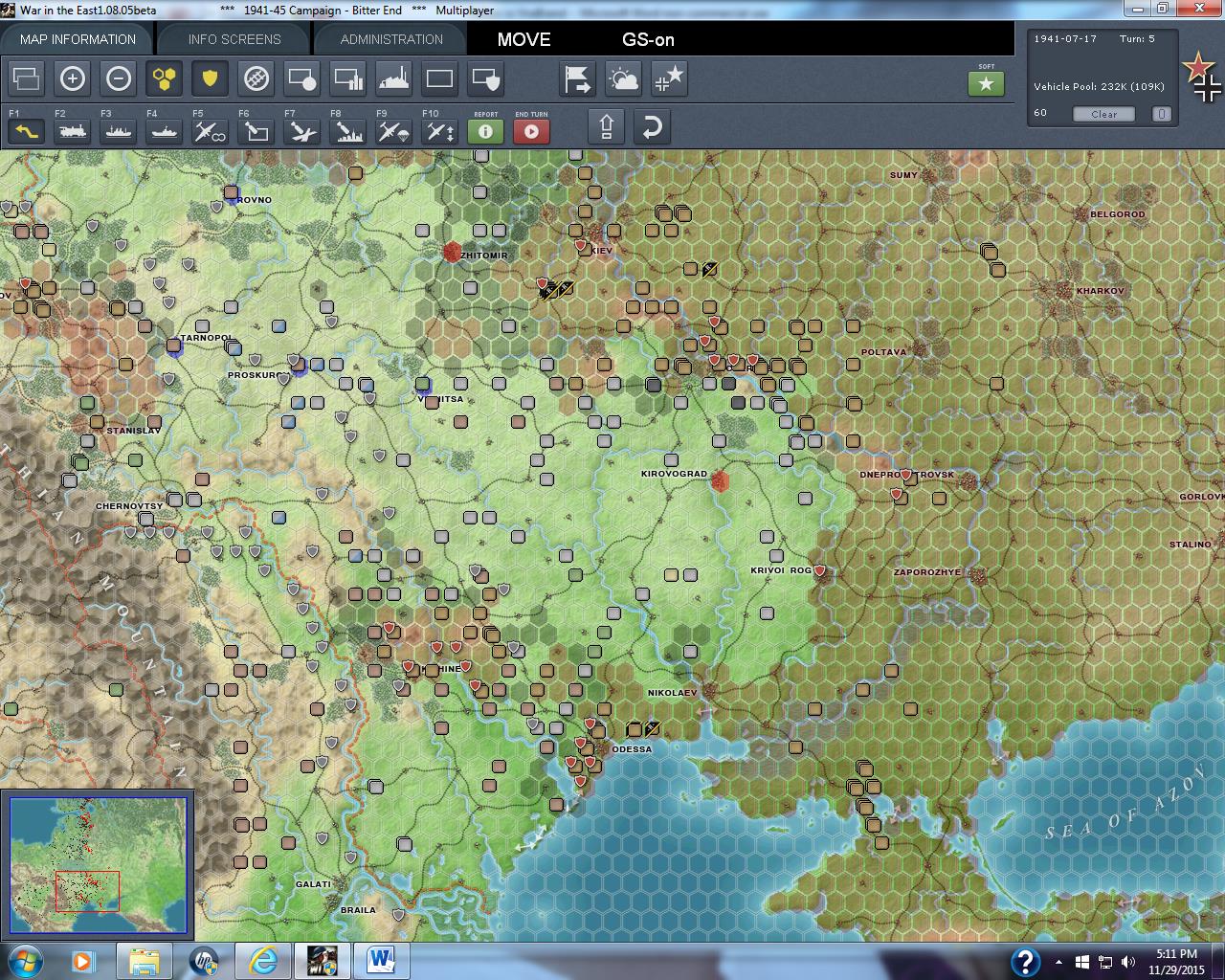Select F5 air recon mode

(x=211, y=130)
